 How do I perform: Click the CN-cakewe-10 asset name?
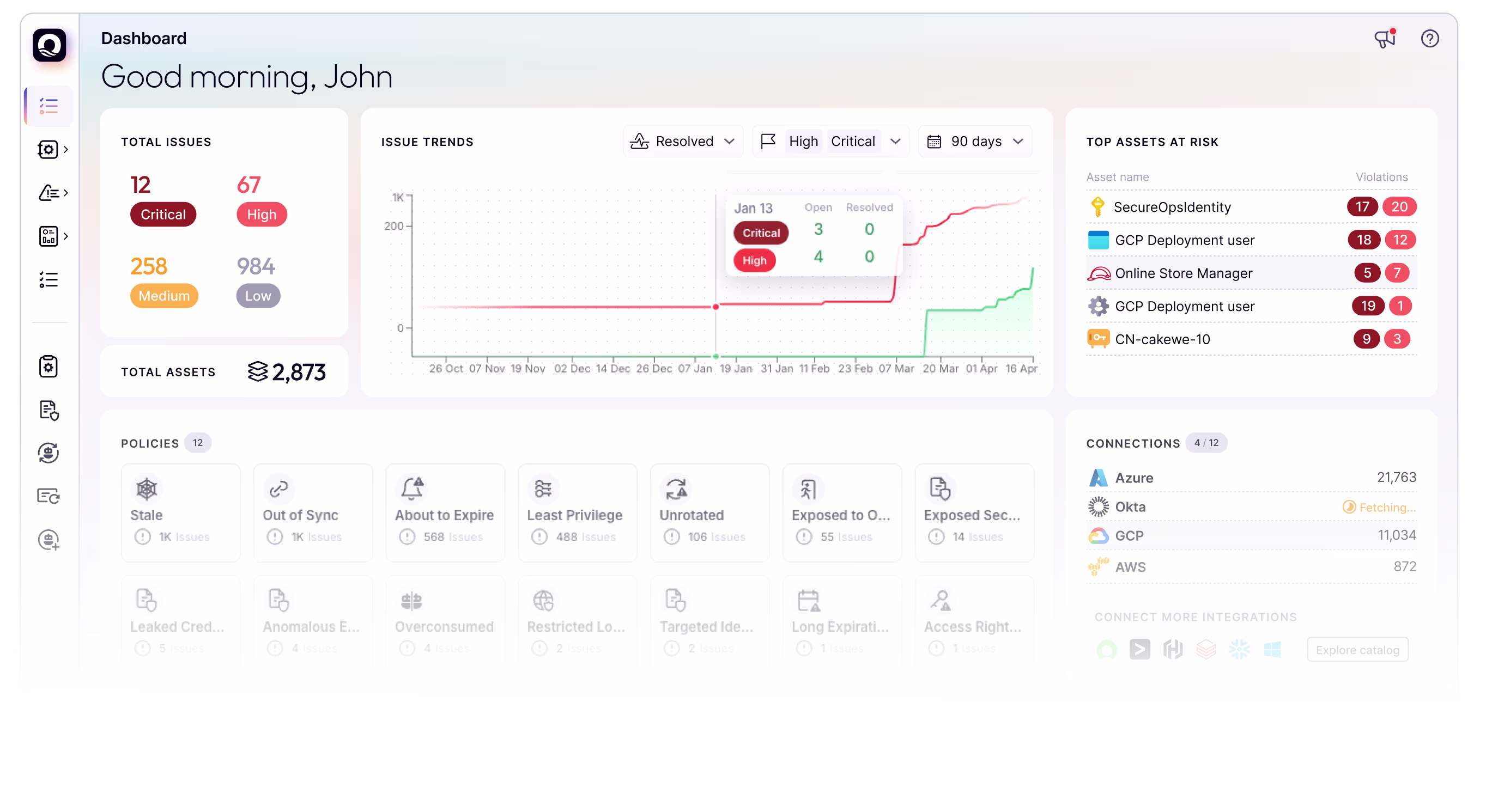tap(1162, 339)
